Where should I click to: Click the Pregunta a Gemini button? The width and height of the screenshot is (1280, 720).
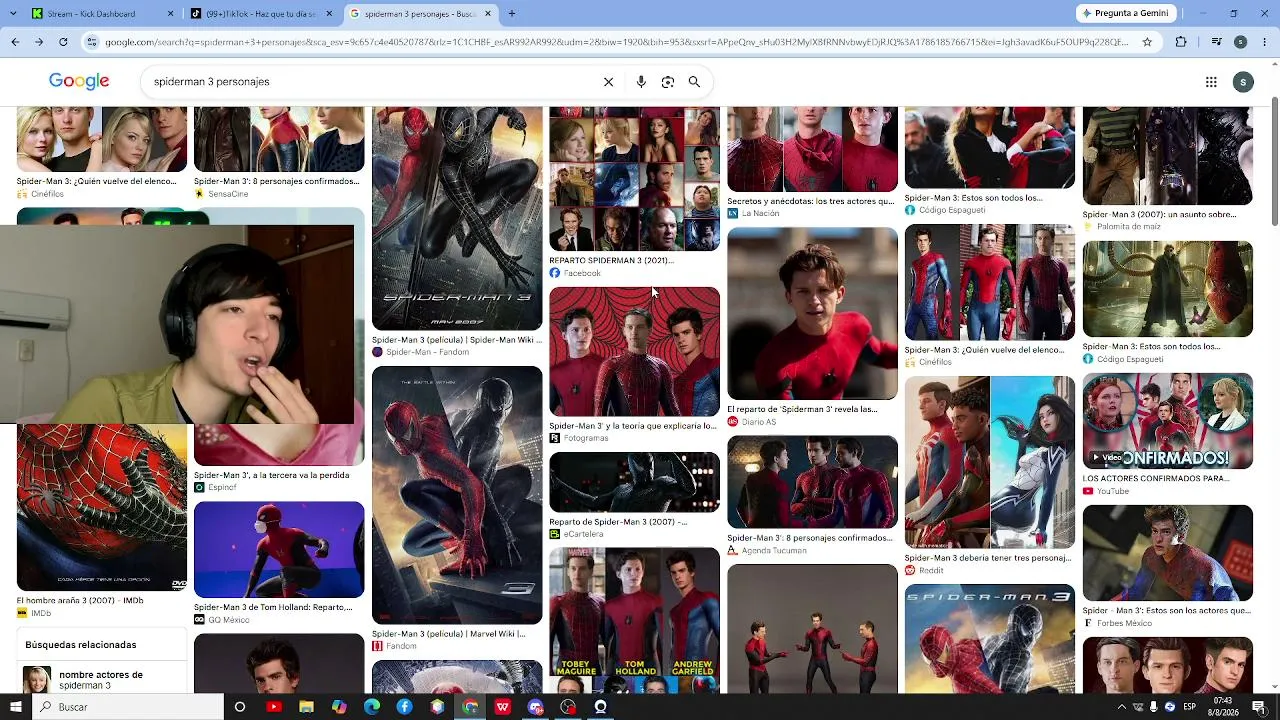pyautogui.click(x=1124, y=14)
